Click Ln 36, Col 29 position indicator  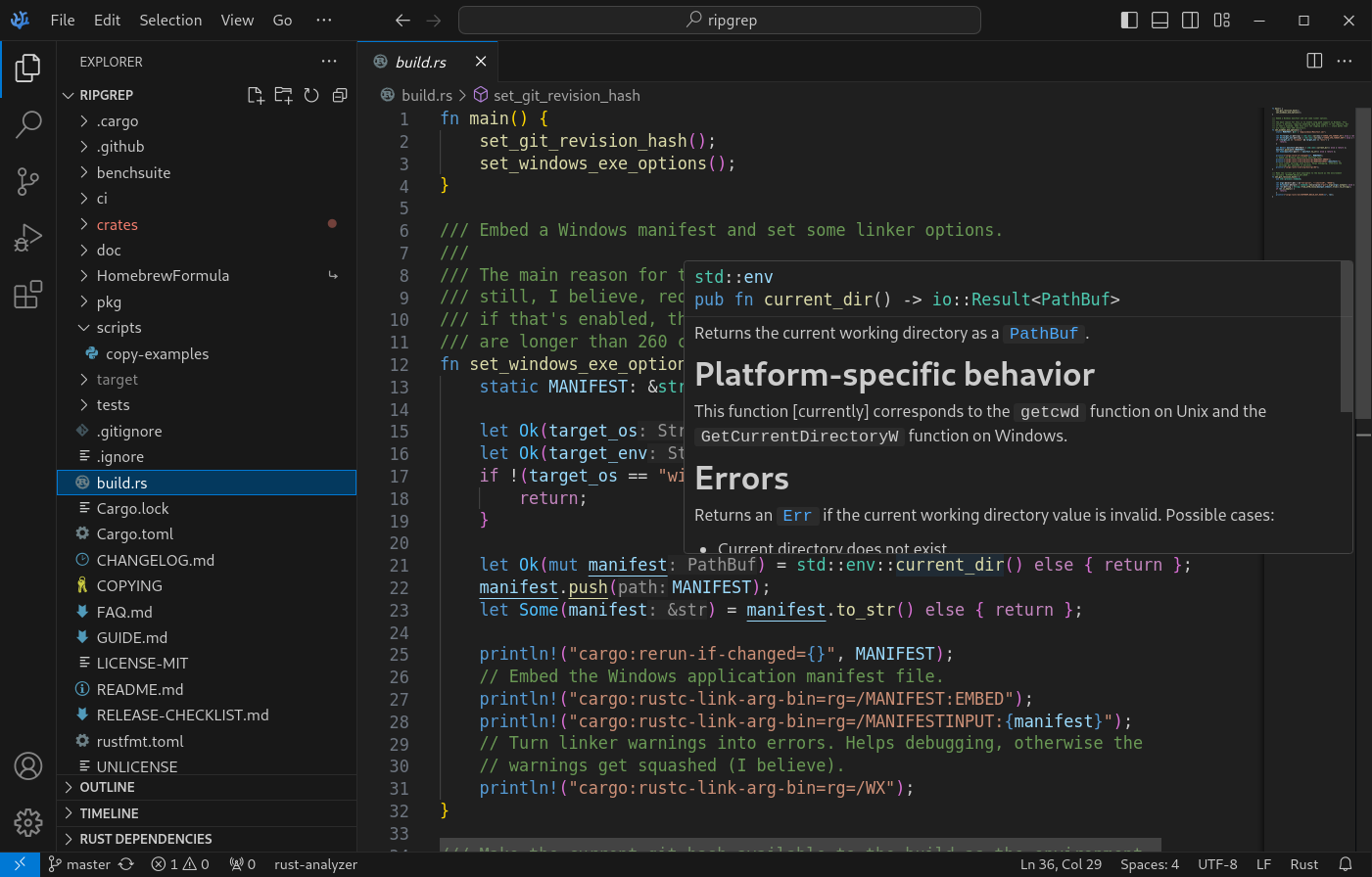tap(1061, 864)
